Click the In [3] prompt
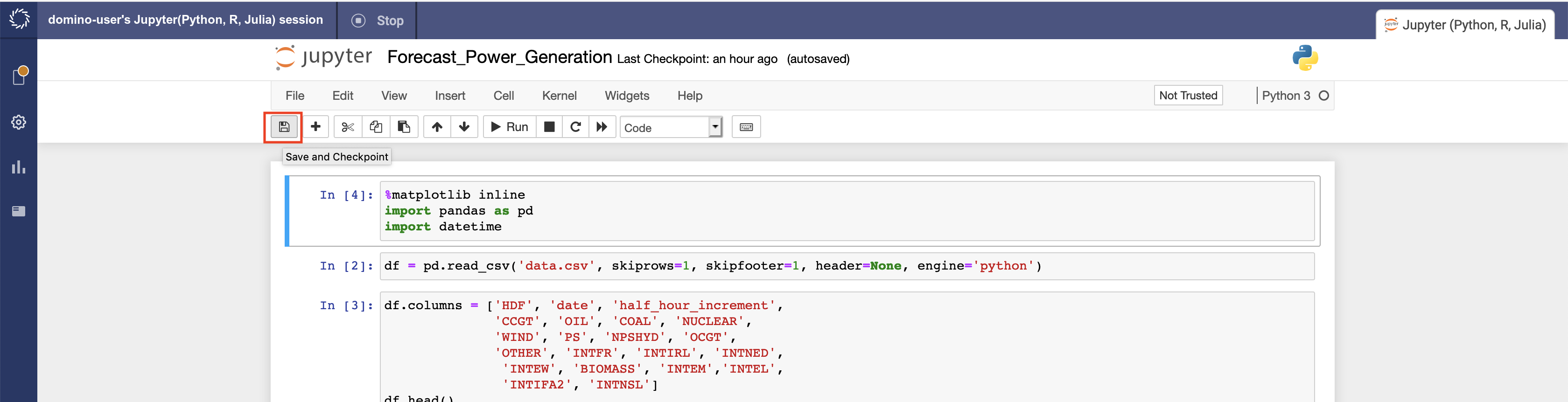Viewport: 1568px width, 402px height. pos(346,305)
